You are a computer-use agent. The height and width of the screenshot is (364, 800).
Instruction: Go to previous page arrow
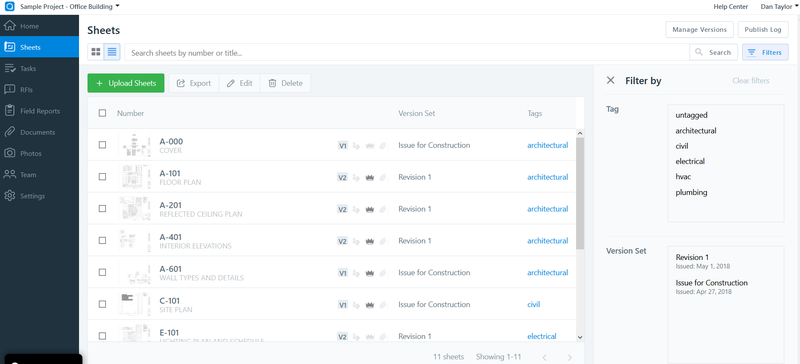click(x=544, y=357)
